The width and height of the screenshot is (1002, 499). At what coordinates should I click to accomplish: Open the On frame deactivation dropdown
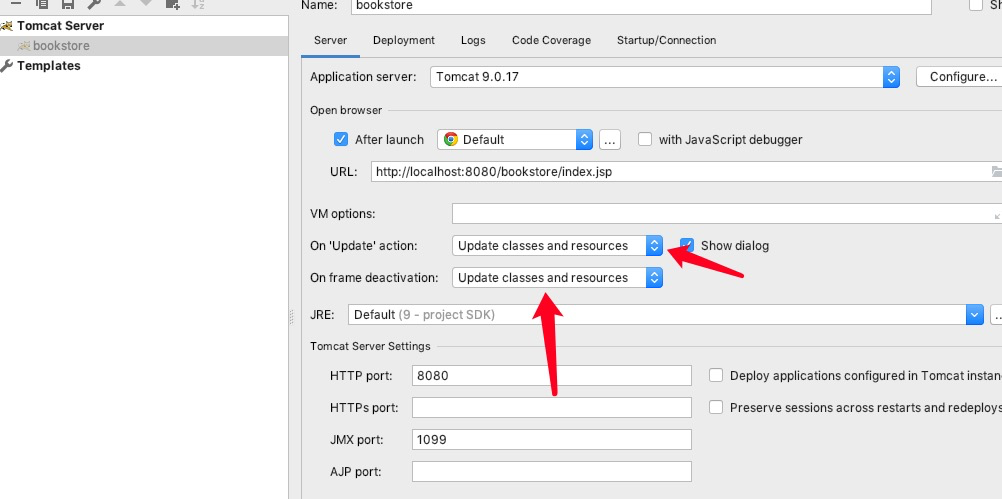(x=557, y=277)
